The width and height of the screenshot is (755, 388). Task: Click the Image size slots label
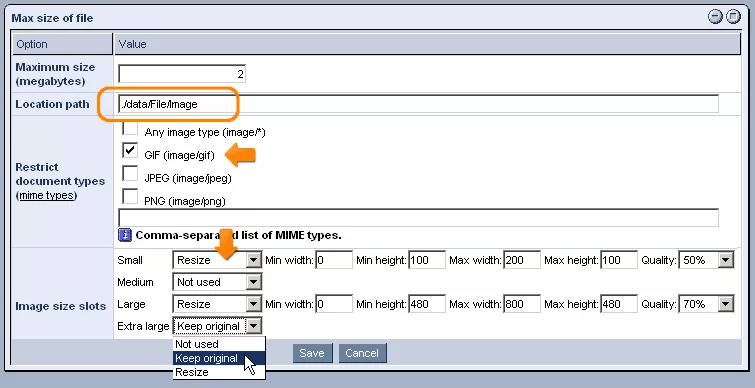[61, 306]
